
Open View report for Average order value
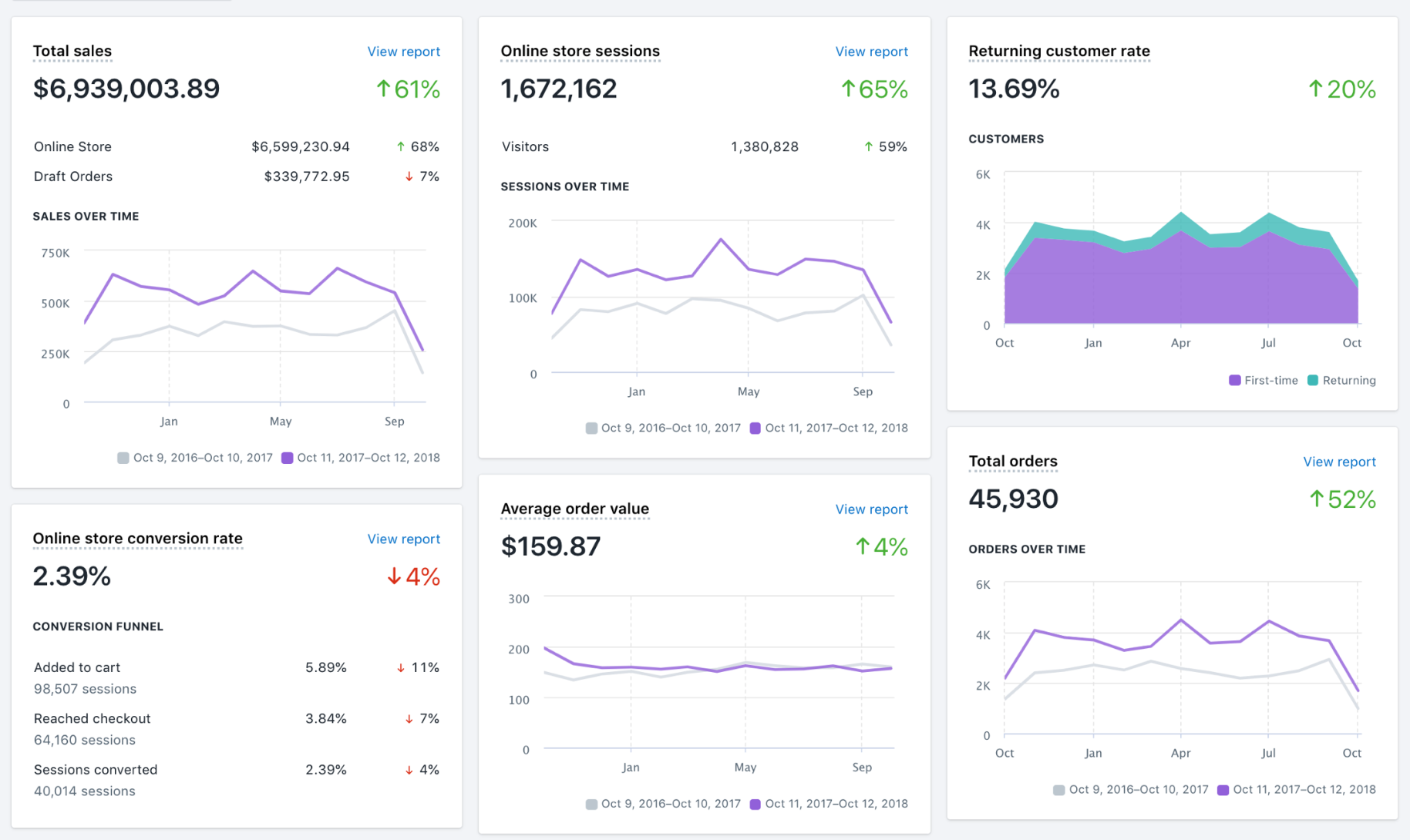coord(871,509)
